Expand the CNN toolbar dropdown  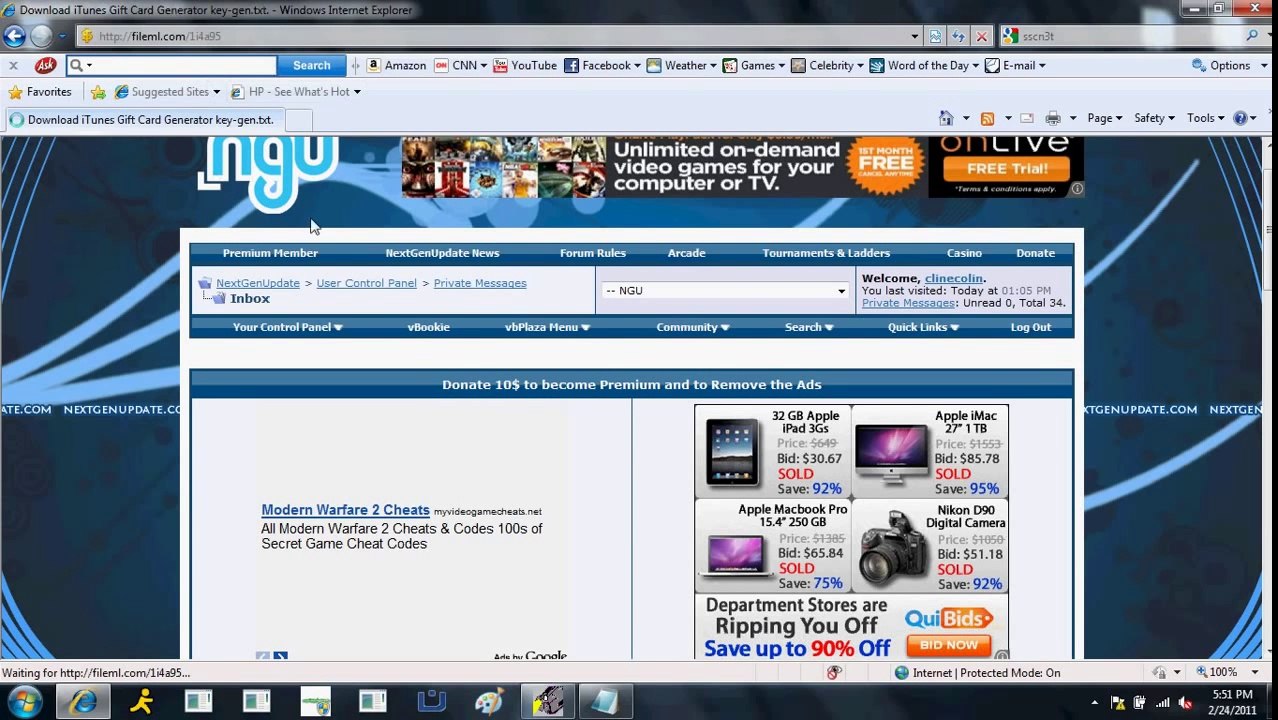483,66
